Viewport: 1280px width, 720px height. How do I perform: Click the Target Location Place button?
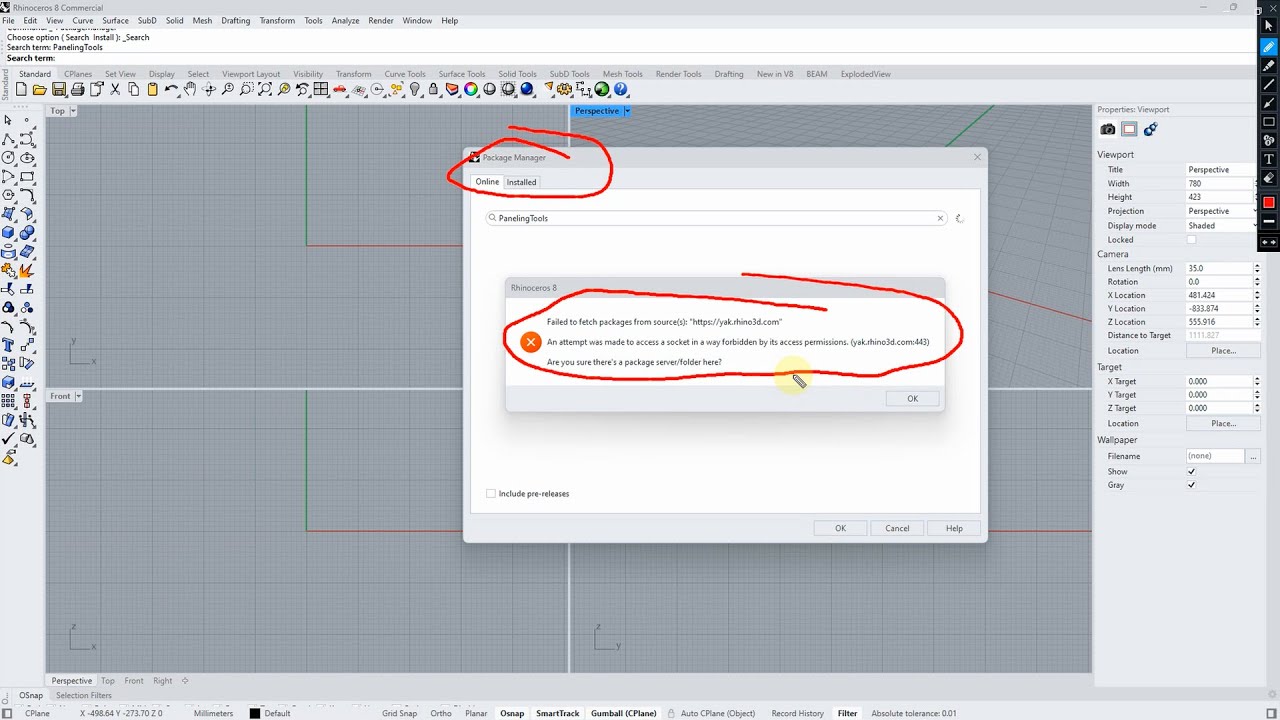click(x=1223, y=423)
